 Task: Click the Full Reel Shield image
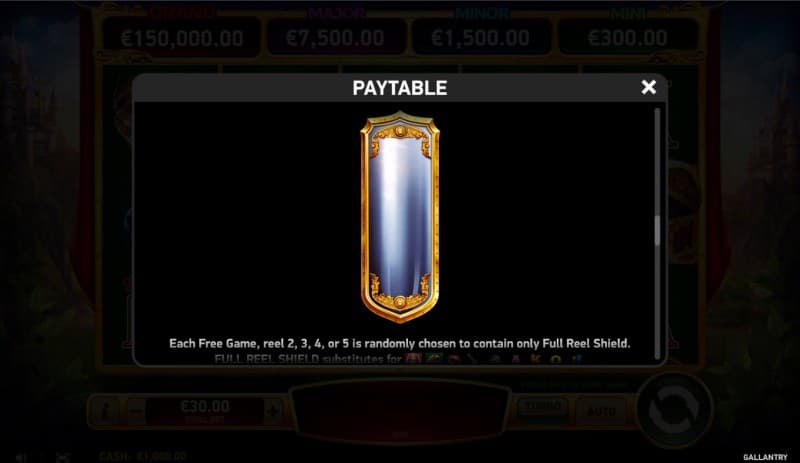coord(400,217)
